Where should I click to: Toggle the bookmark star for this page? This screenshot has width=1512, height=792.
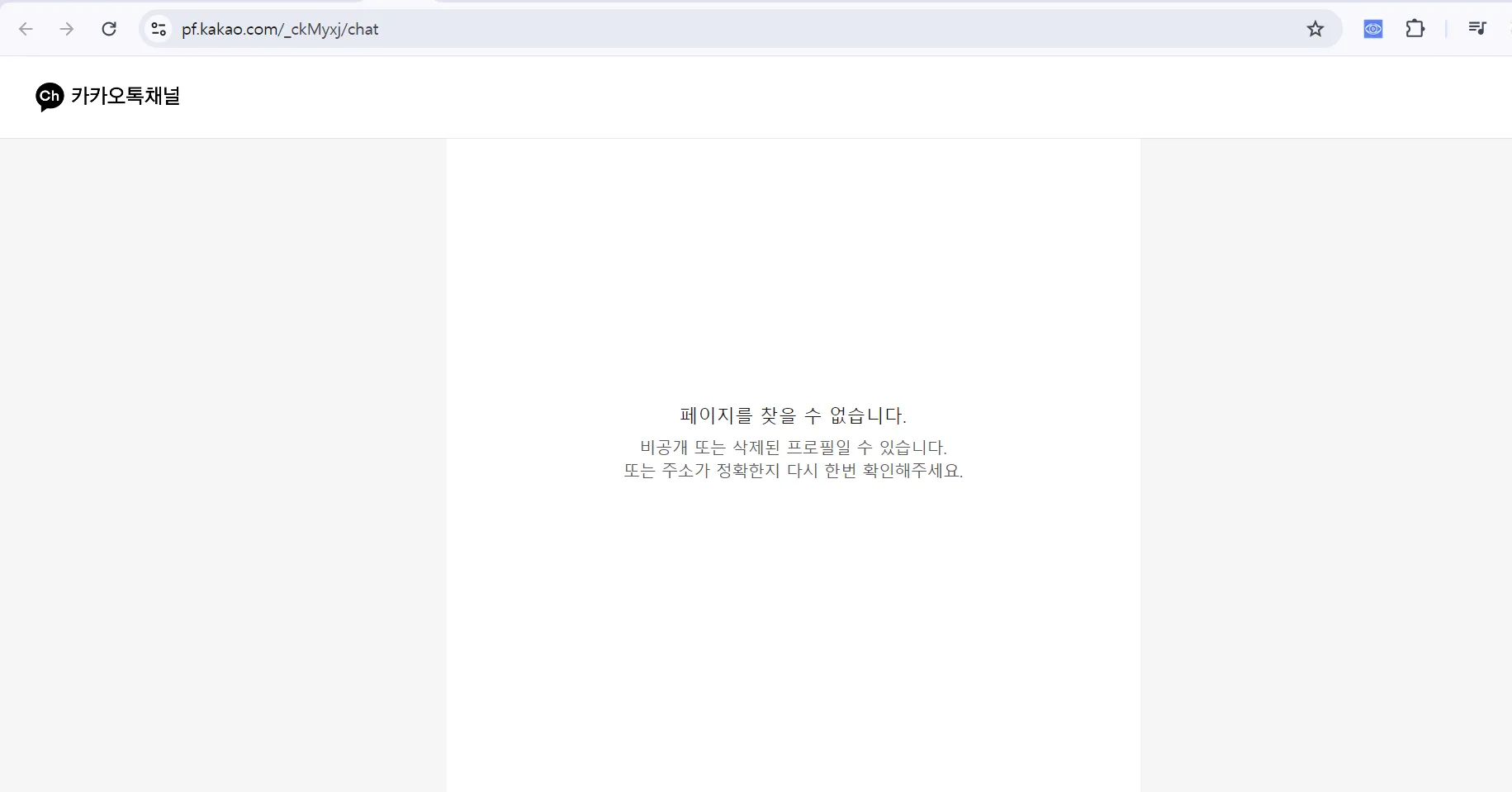point(1315,29)
